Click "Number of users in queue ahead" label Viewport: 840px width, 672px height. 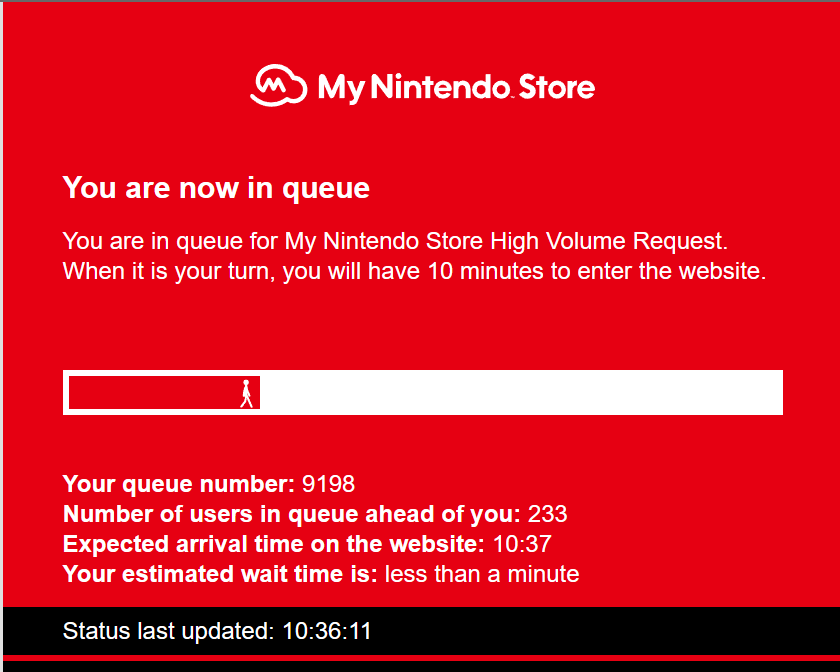[x=291, y=514]
